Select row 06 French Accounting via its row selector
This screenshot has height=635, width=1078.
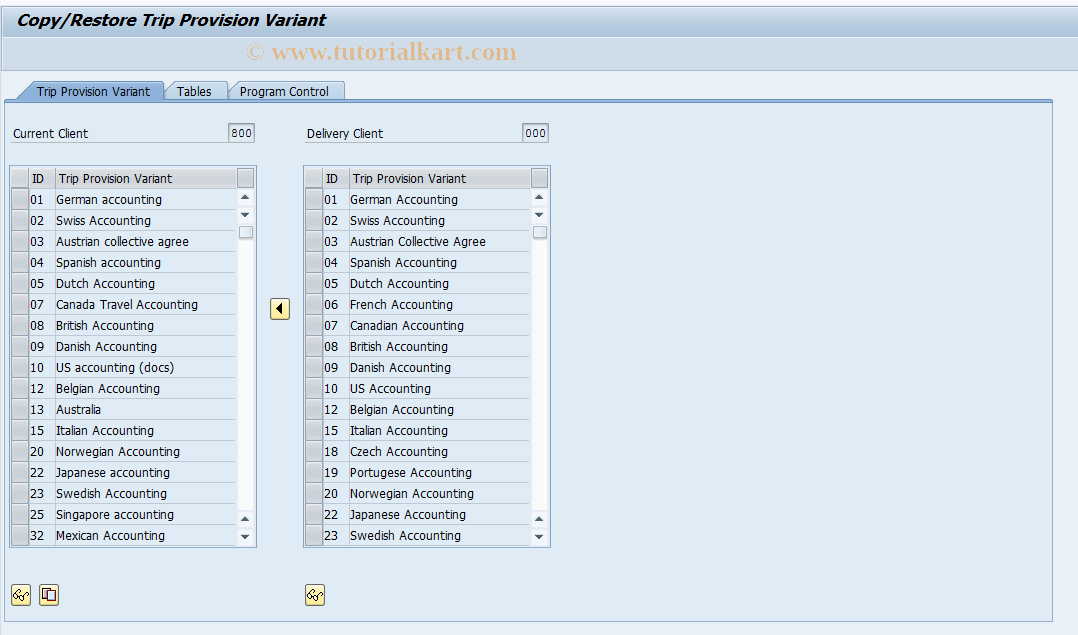coord(314,304)
